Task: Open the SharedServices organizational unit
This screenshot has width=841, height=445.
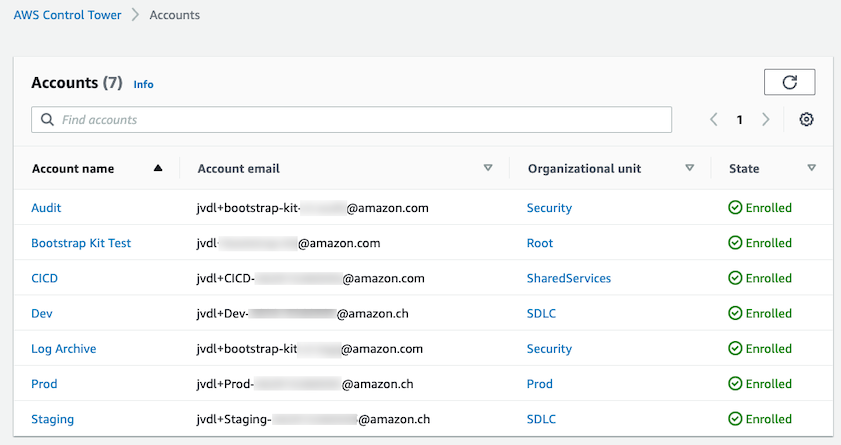Action: pos(569,278)
